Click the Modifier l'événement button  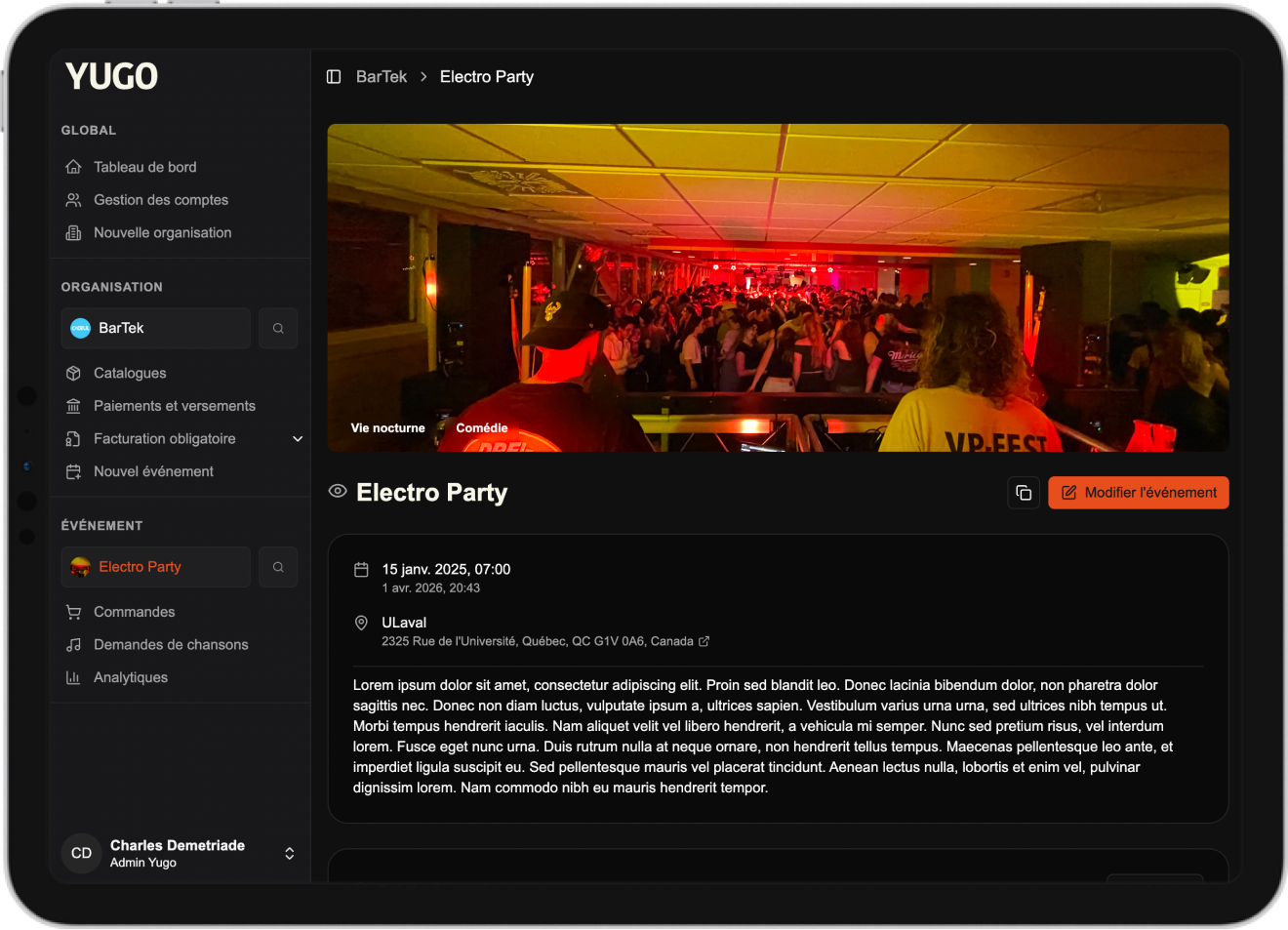click(x=1138, y=493)
